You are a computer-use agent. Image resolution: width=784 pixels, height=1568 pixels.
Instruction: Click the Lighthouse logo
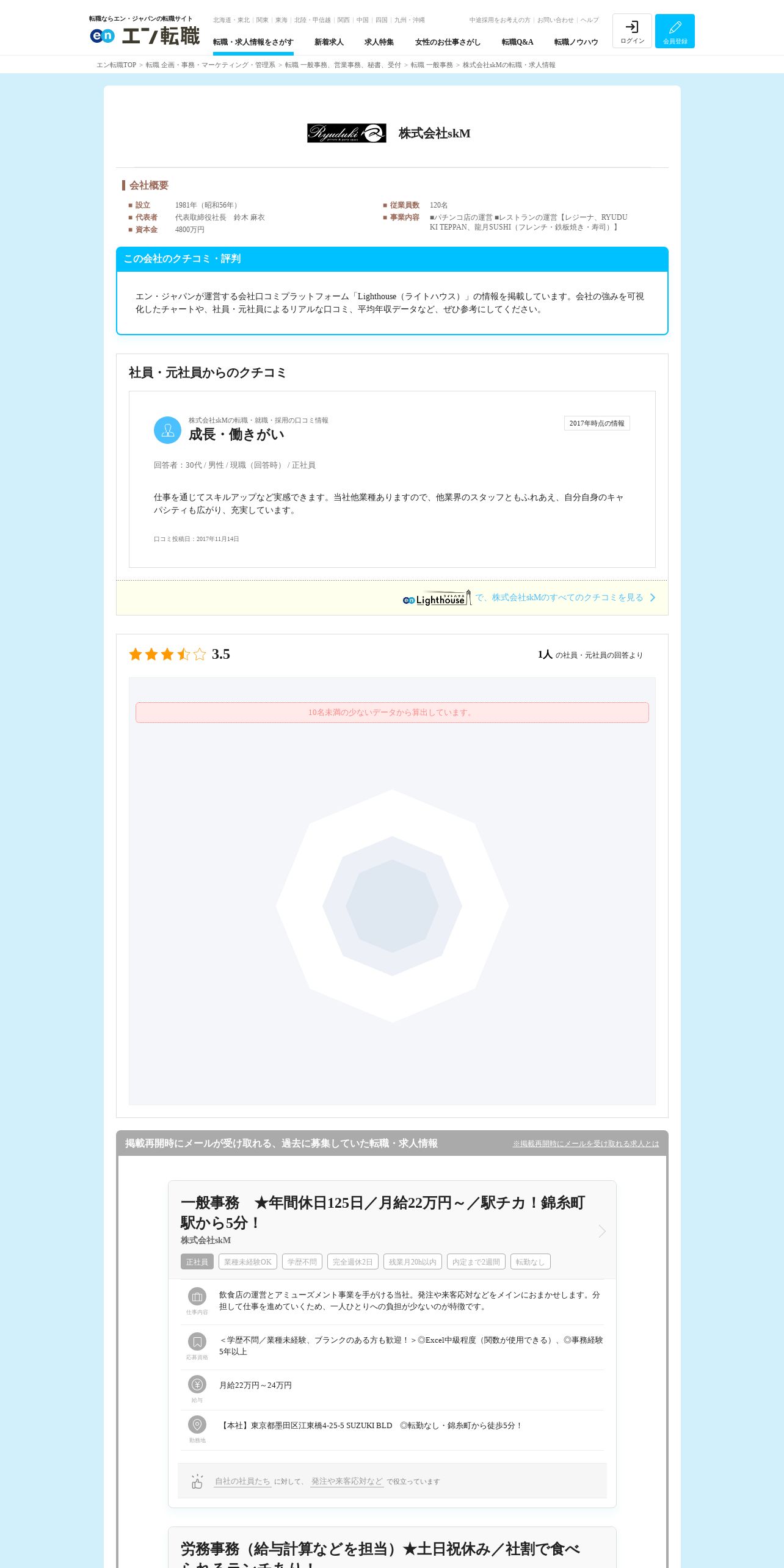[437, 598]
